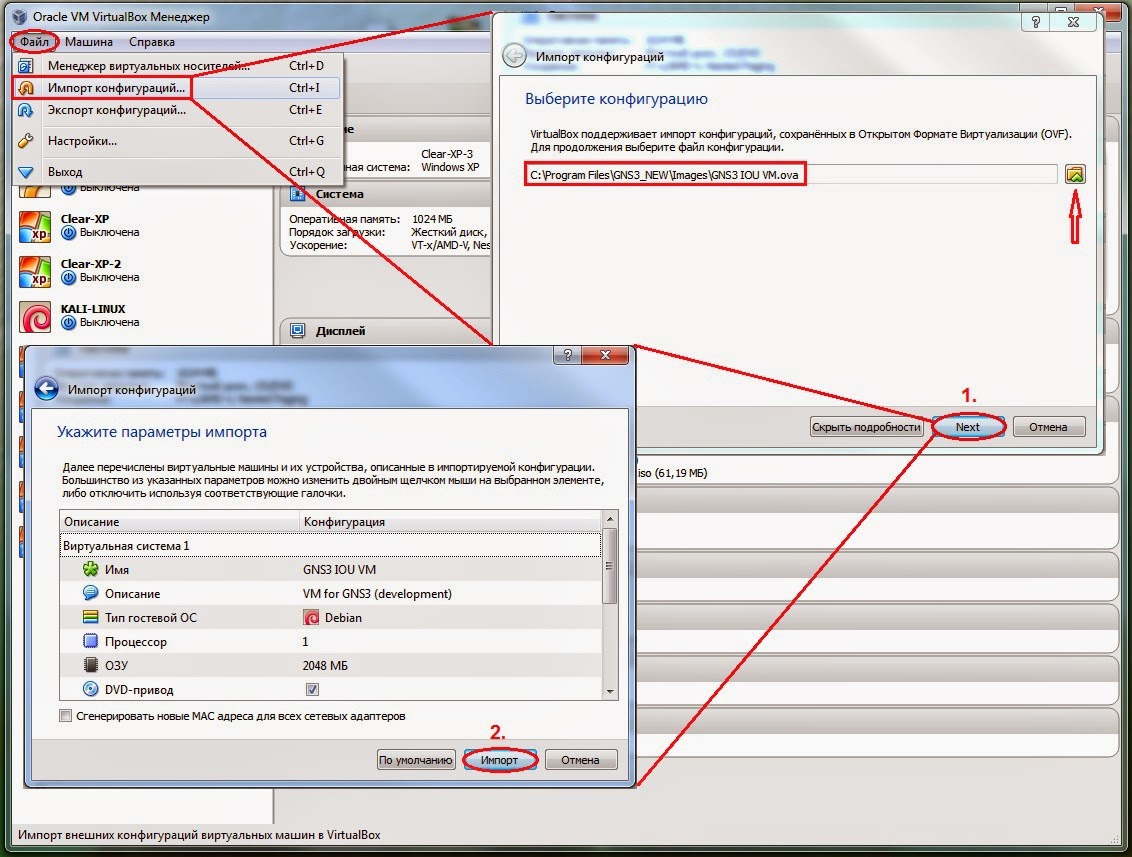
Task: Select Менеджер виртуальных носителей menu entry
Action: (177, 66)
